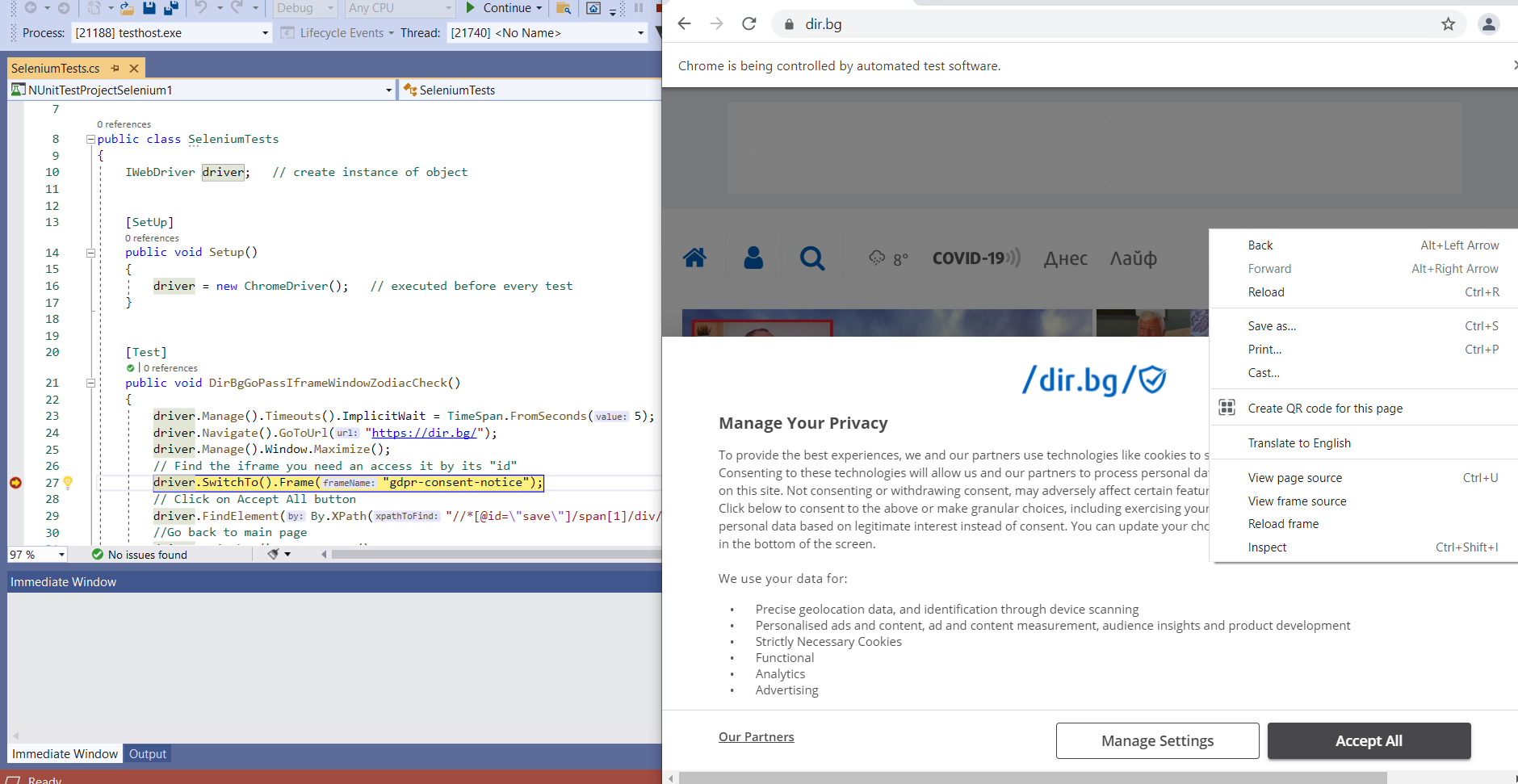Select Reload in the context menu
This screenshot has height=784, width=1518.
(x=1364, y=292)
